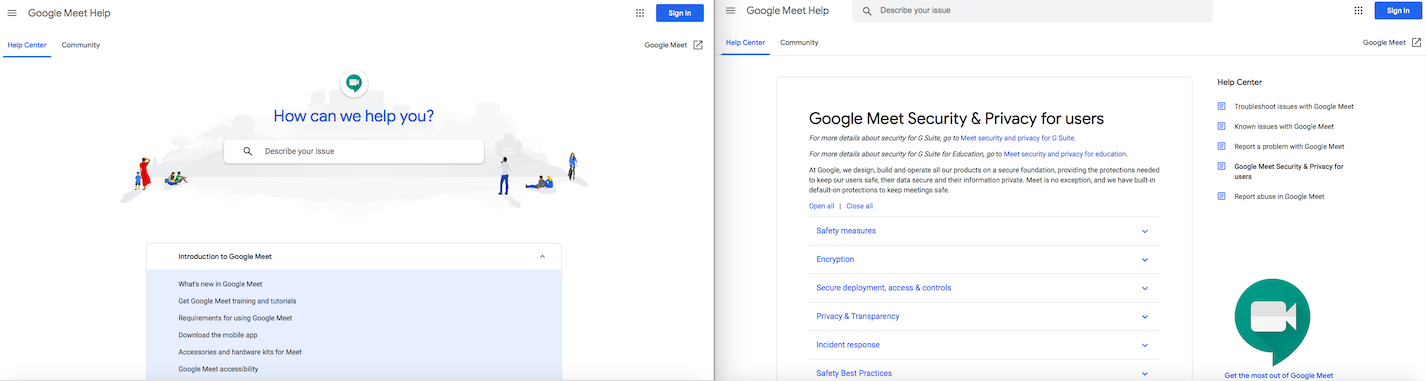Screen dimensions: 1426x381
Task: Open Accessories and hardware kits for Meet
Action: pyautogui.click(x=240, y=352)
